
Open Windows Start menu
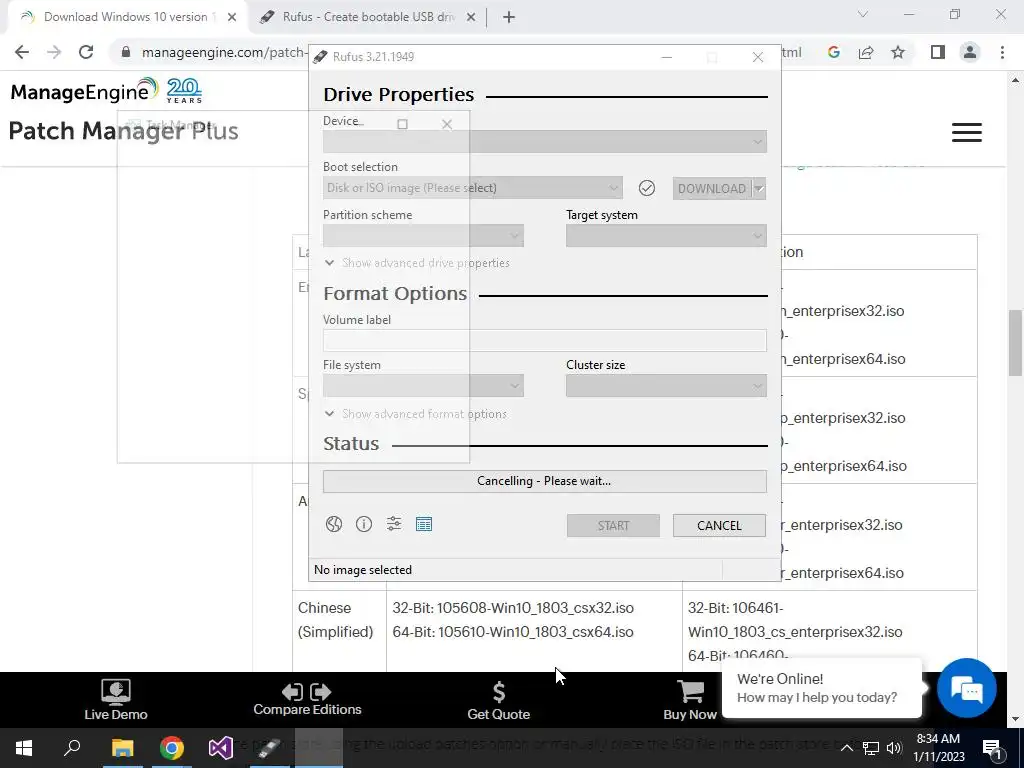click(x=24, y=748)
